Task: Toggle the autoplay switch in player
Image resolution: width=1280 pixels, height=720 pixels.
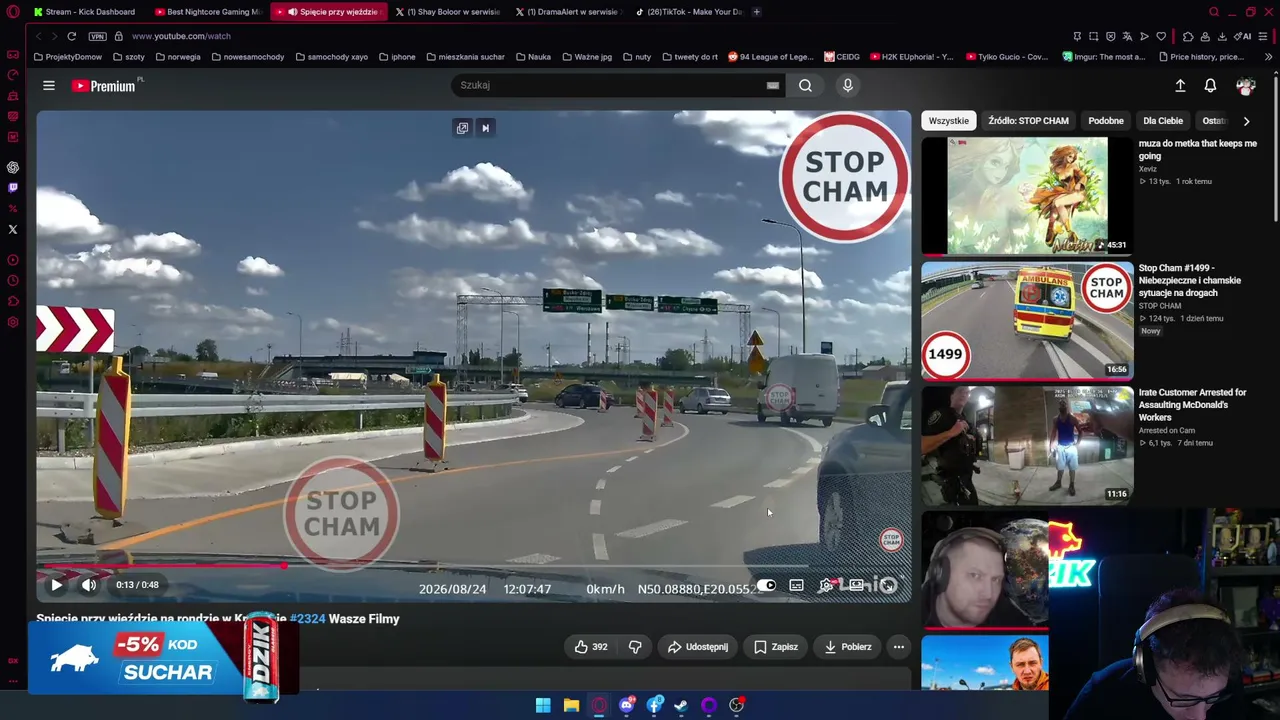Action: 766,585
